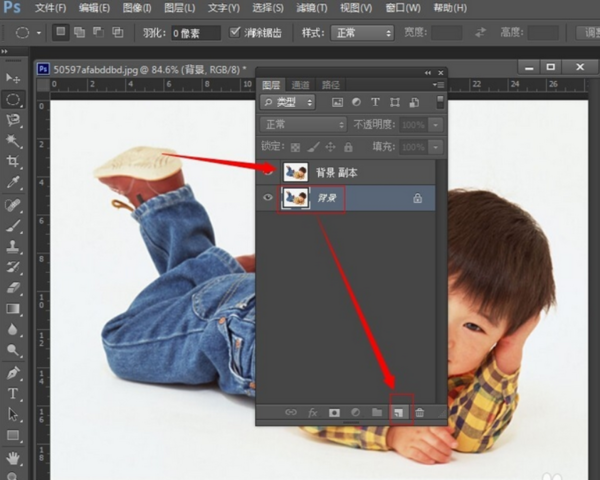Expand the 类型 filter type dropdown

tap(288, 102)
